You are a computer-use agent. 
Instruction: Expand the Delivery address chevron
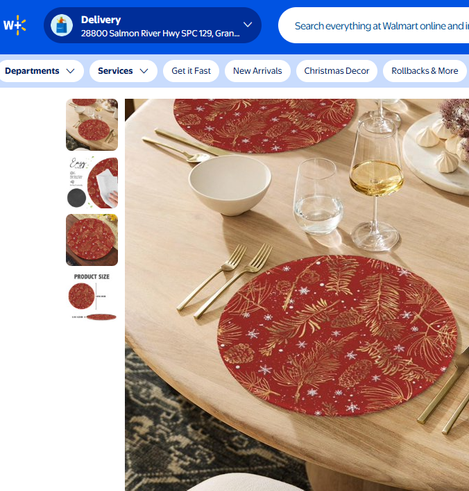click(x=248, y=25)
